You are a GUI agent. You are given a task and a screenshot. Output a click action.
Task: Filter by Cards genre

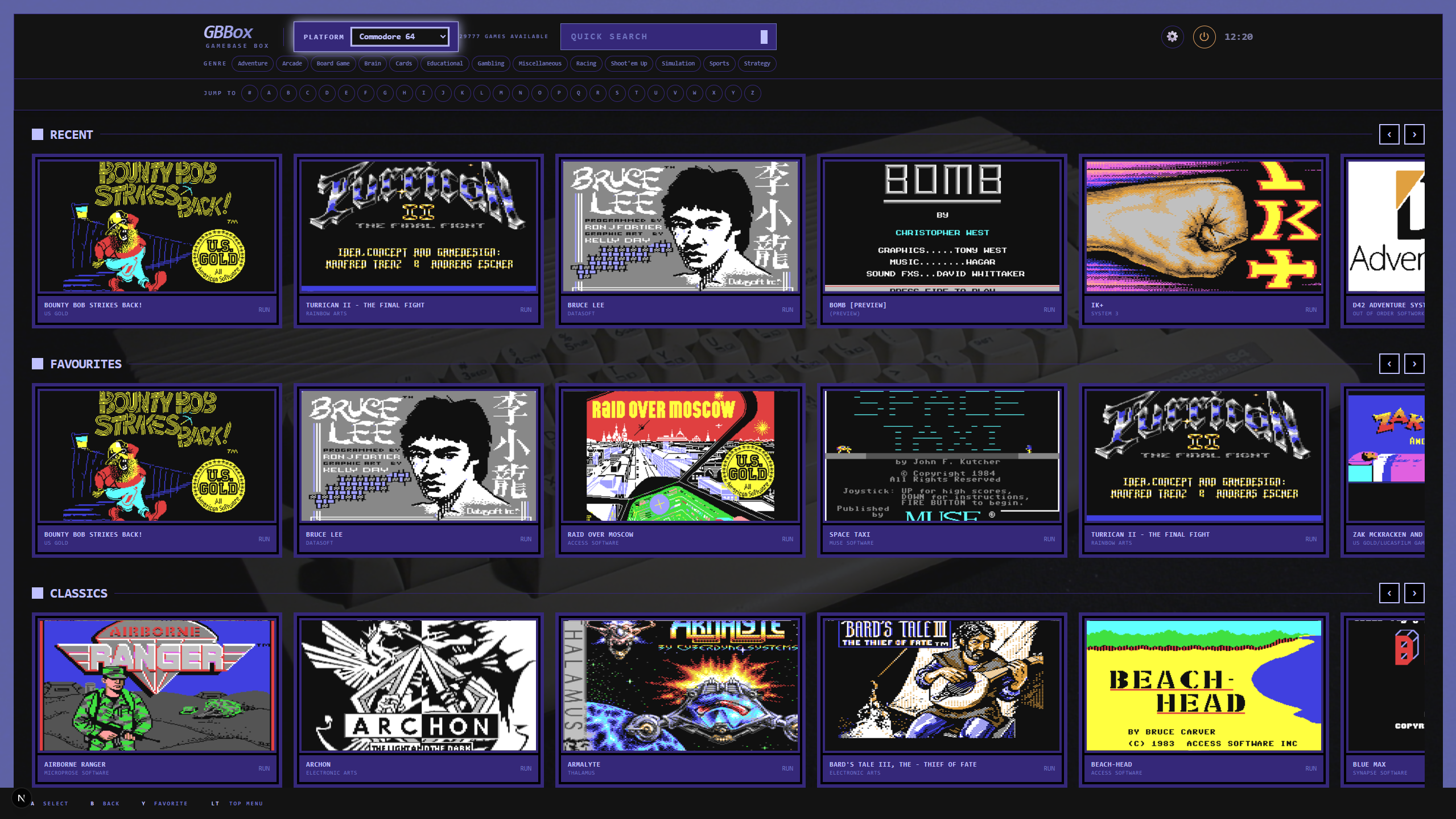pos(403,63)
